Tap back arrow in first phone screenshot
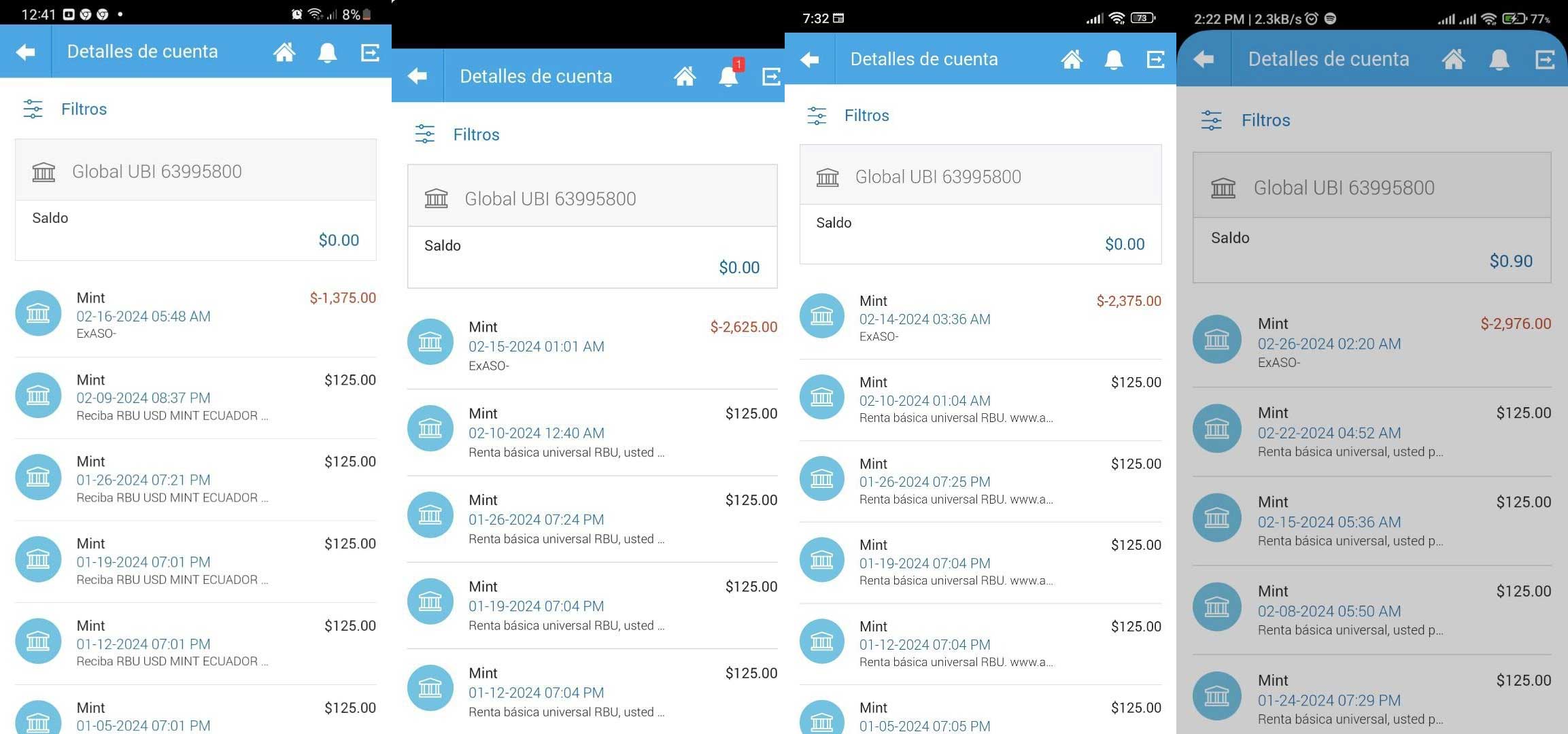Viewport: 1568px width, 734px height. point(25,52)
